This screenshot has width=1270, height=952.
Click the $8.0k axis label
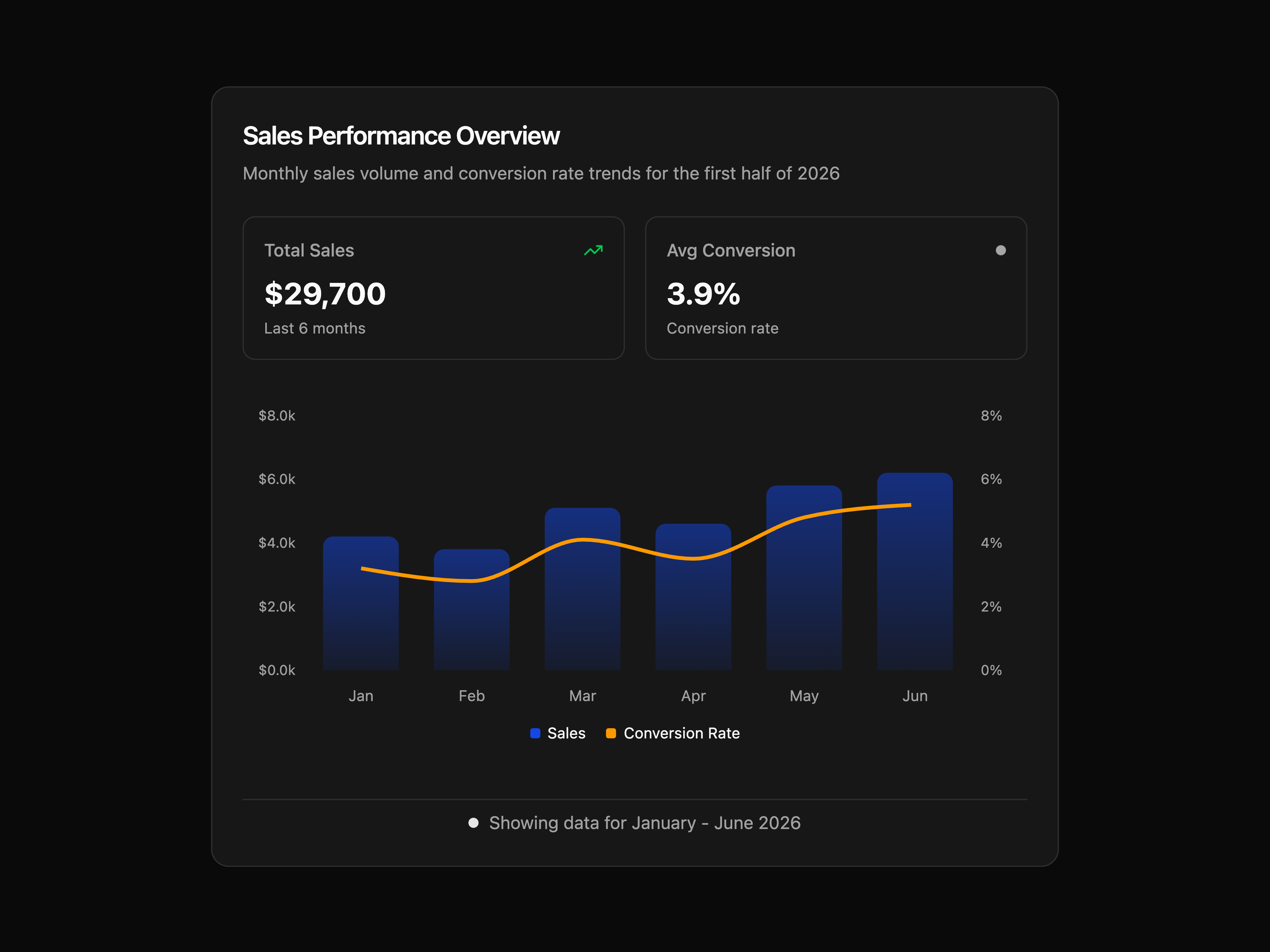coord(277,416)
